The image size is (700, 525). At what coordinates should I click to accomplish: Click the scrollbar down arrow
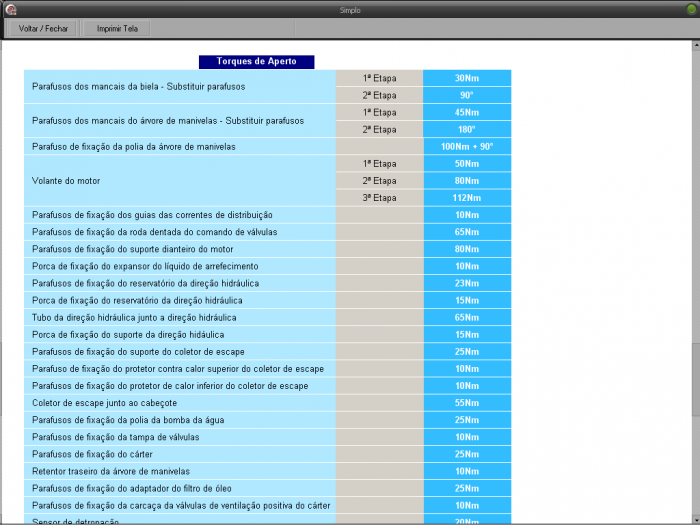[x=694, y=518]
